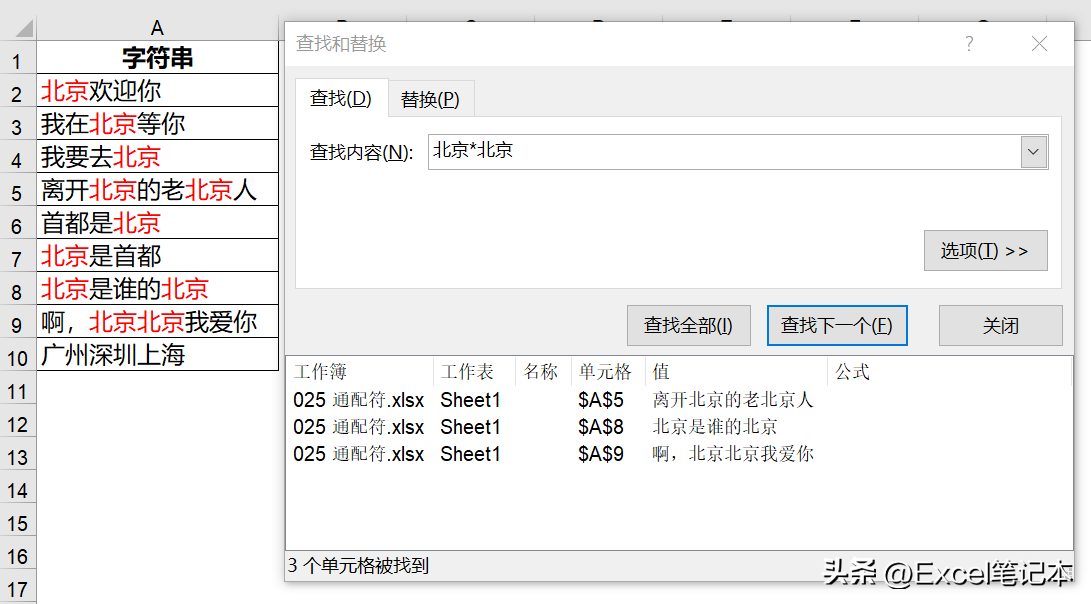1091x604 pixels.
Task: Select column A header
Action: (157, 29)
